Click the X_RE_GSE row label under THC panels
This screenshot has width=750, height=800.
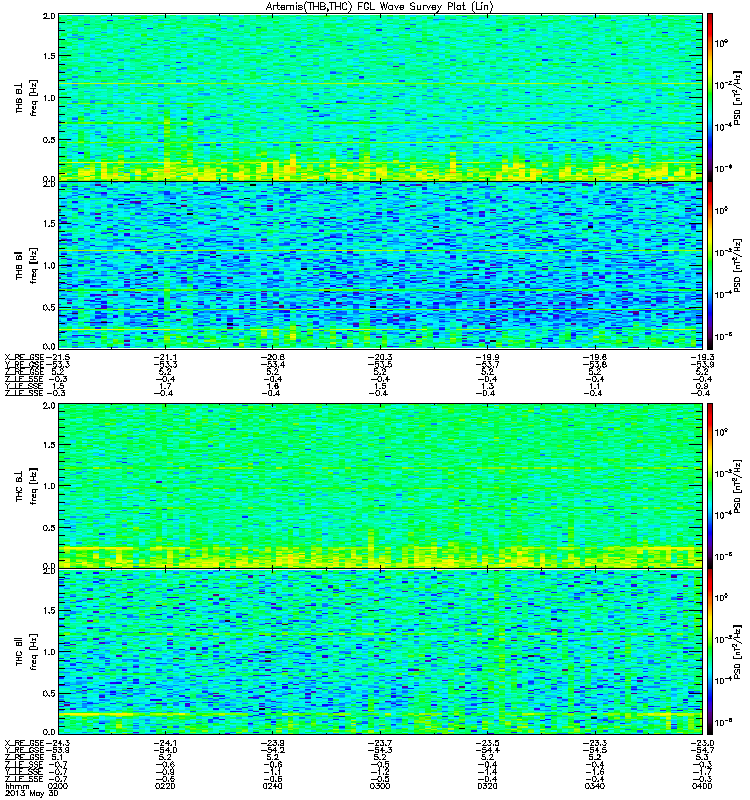(x=24, y=743)
